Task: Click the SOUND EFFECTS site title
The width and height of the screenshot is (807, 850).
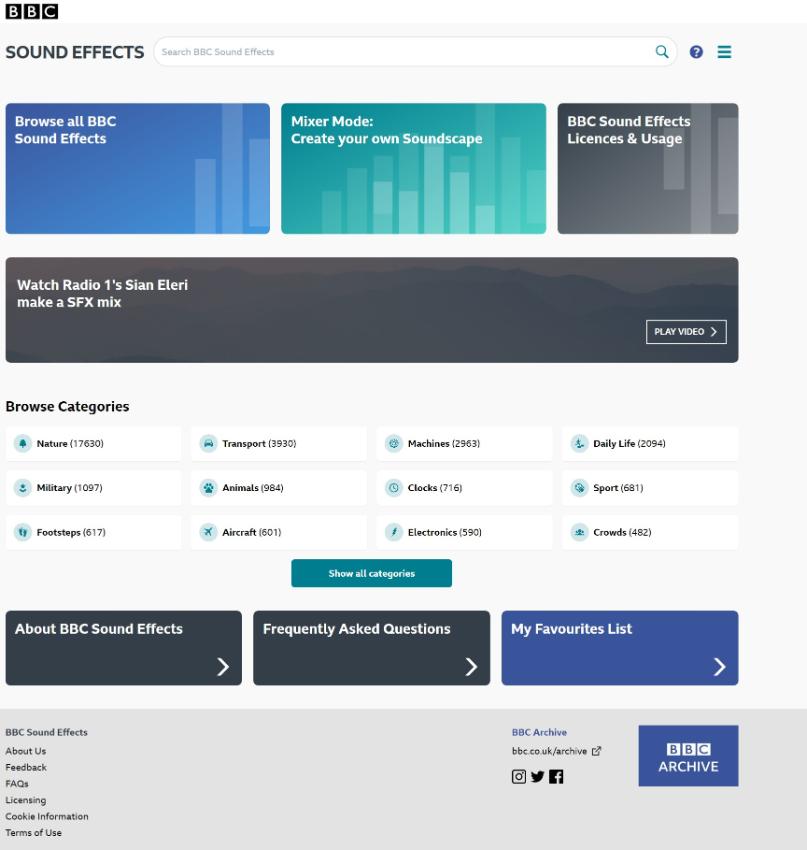Action: [75, 52]
